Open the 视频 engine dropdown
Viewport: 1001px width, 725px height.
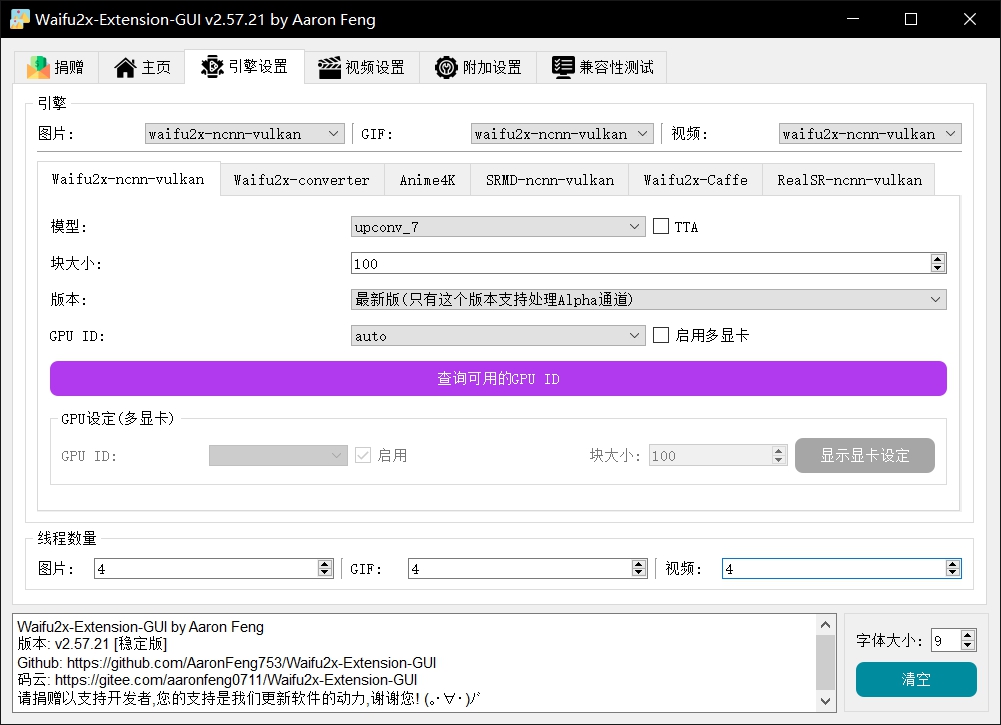[870, 133]
